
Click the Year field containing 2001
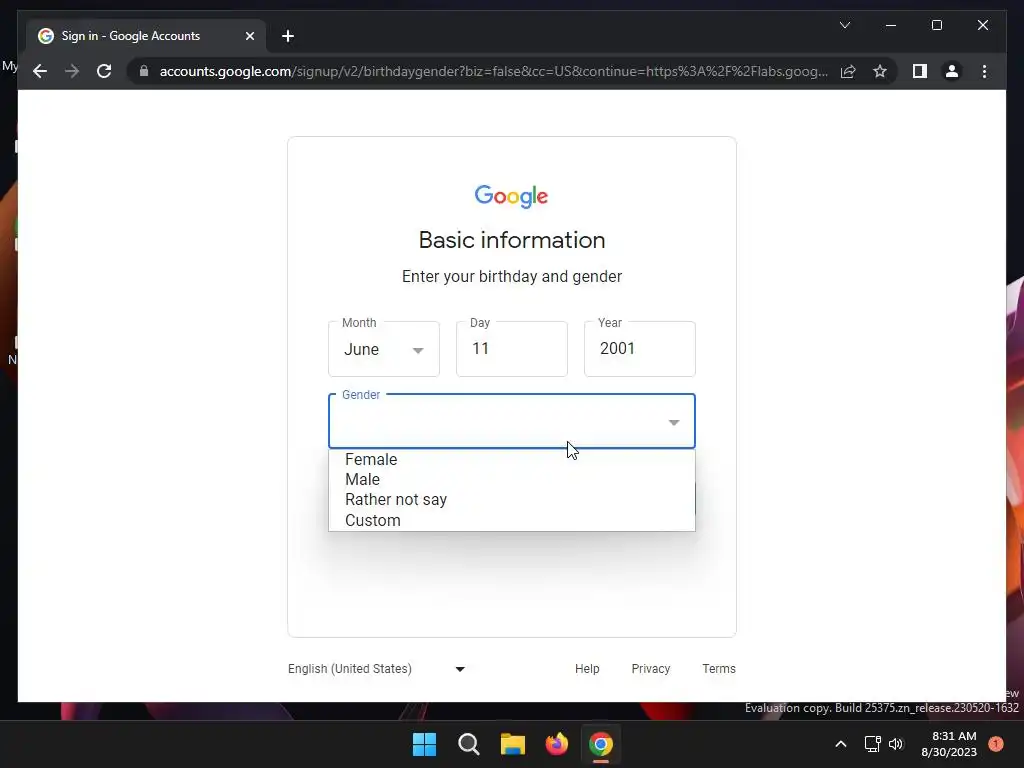click(x=640, y=349)
